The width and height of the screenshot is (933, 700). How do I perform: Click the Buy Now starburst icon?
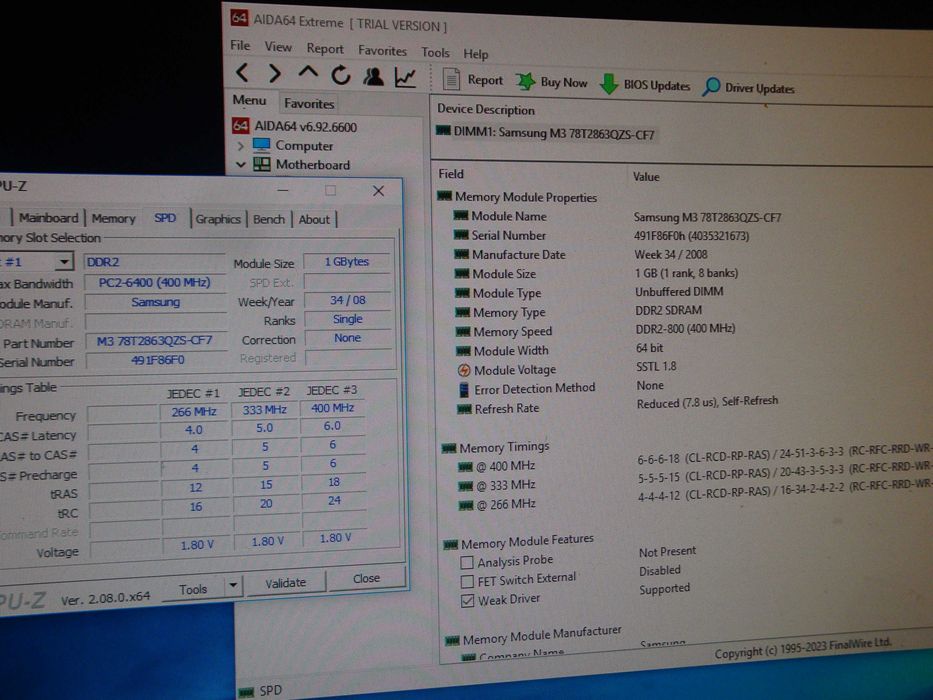pyautogui.click(x=525, y=82)
